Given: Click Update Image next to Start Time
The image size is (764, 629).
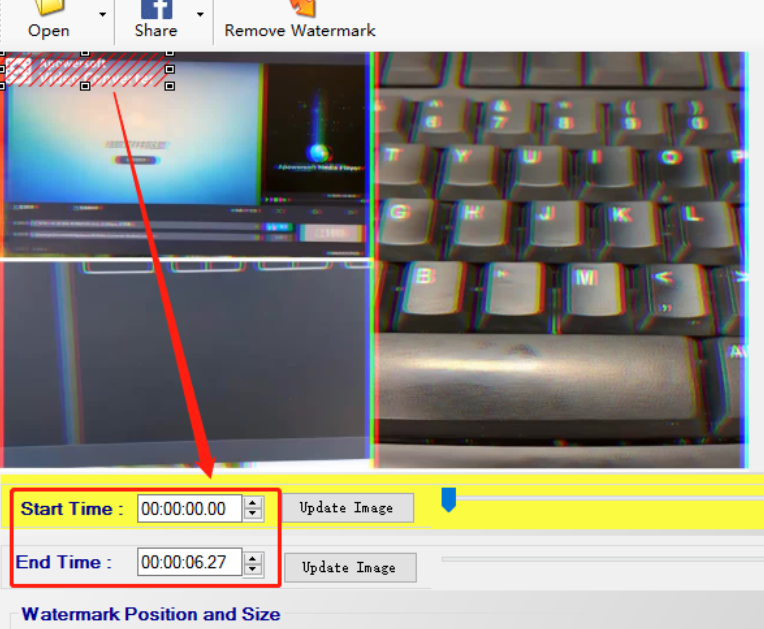Looking at the screenshot, I should pos(347,508).
